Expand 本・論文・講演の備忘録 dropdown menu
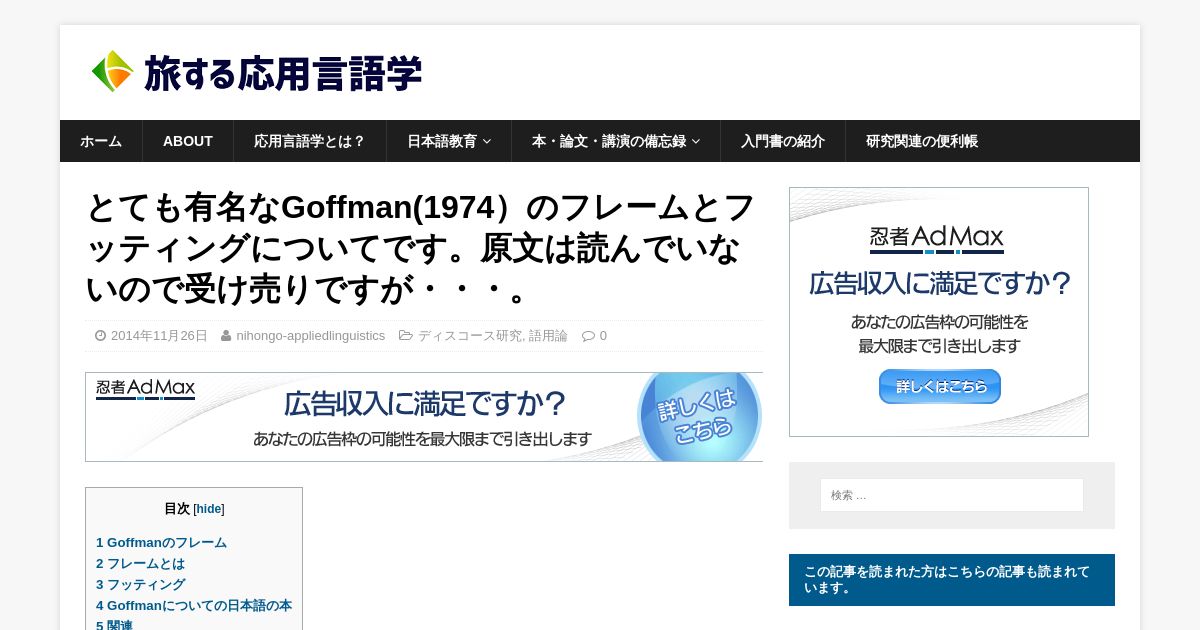The image size is (1200, 630). click(616, 141)
